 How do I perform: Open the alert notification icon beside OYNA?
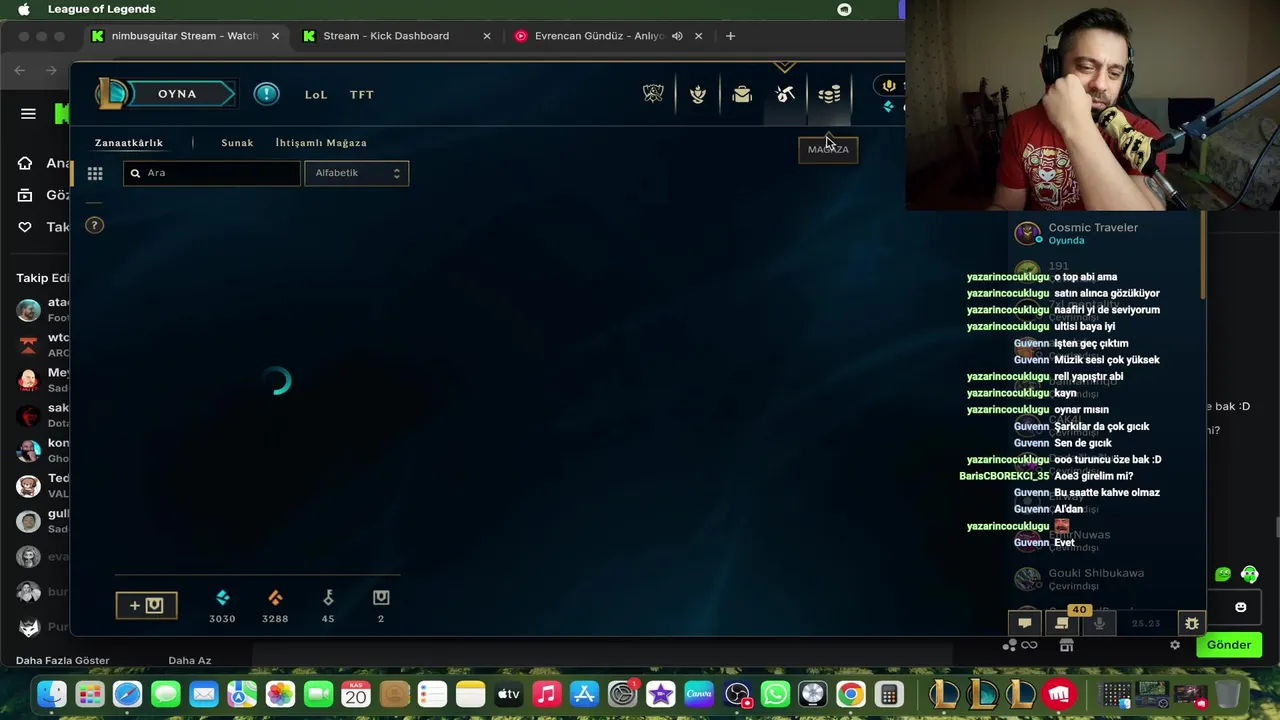pyautogui.click(x=266, y=94)
